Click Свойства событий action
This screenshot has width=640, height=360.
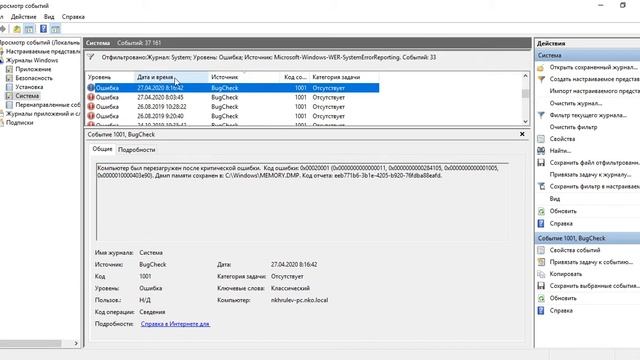pos(575,250)
